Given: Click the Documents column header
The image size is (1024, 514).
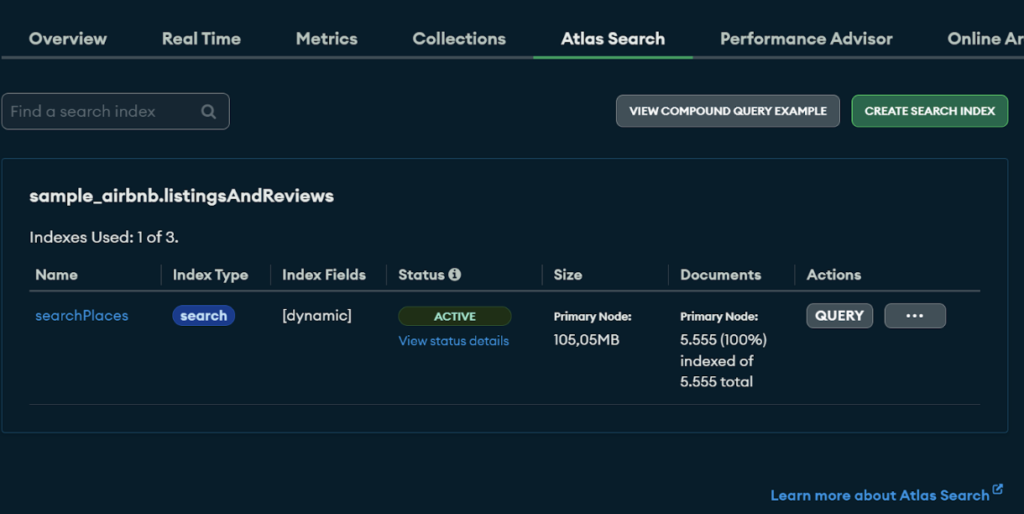Looking at the screenshot, I should coord(720,274).
